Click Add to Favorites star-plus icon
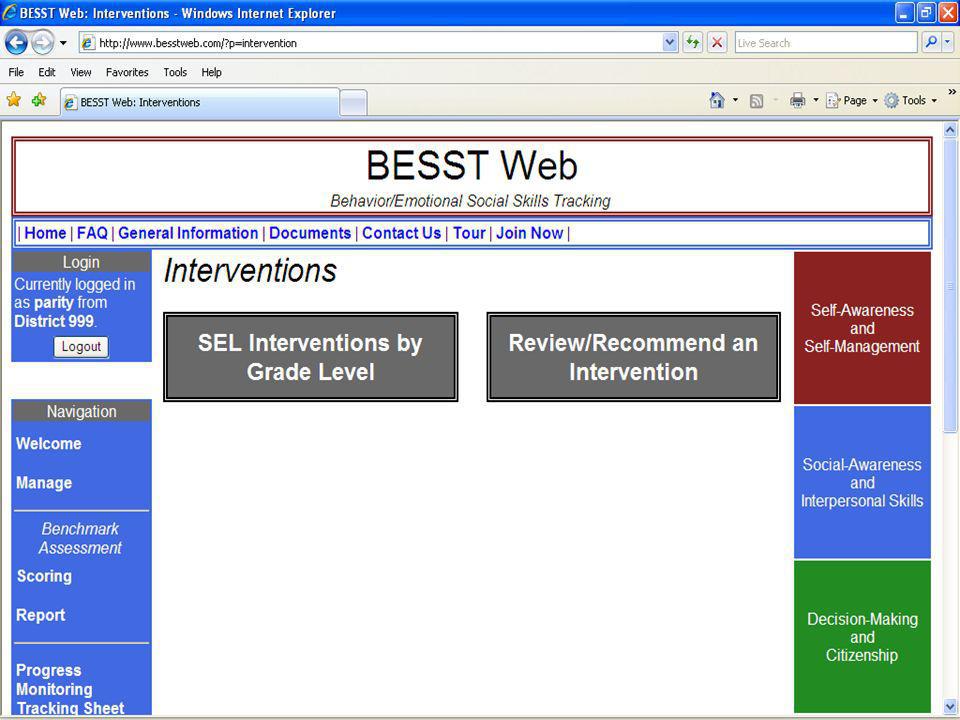Image resolution: width=960 pixels, height=720 pixels. click(39, 100)
